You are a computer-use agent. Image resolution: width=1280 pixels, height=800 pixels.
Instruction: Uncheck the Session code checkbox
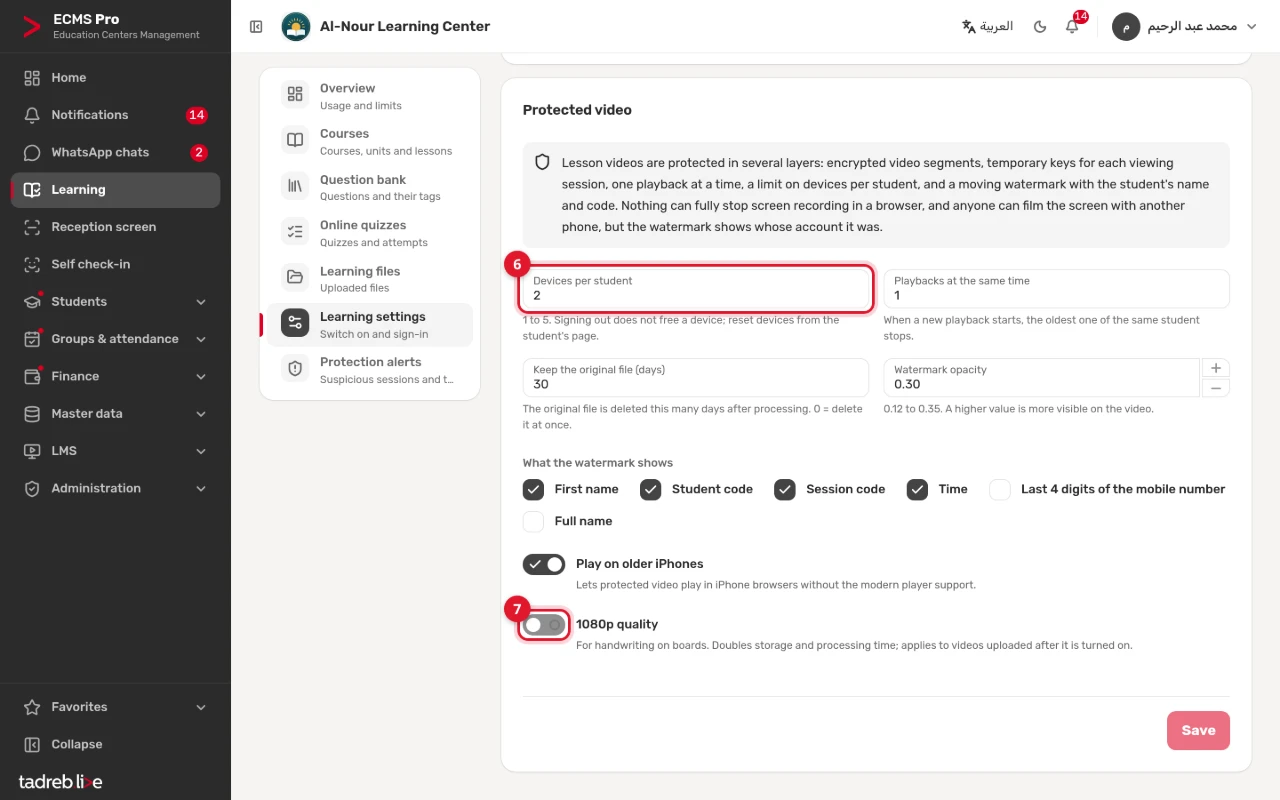pos(785,489)
